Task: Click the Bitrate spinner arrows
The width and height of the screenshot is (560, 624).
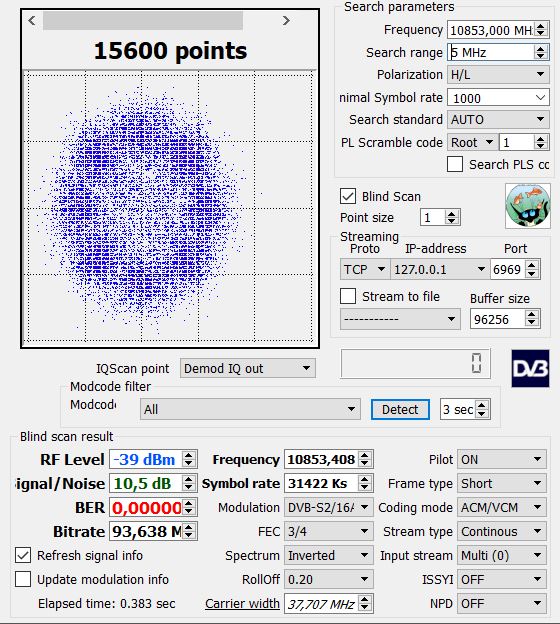Action: (189, 531)
